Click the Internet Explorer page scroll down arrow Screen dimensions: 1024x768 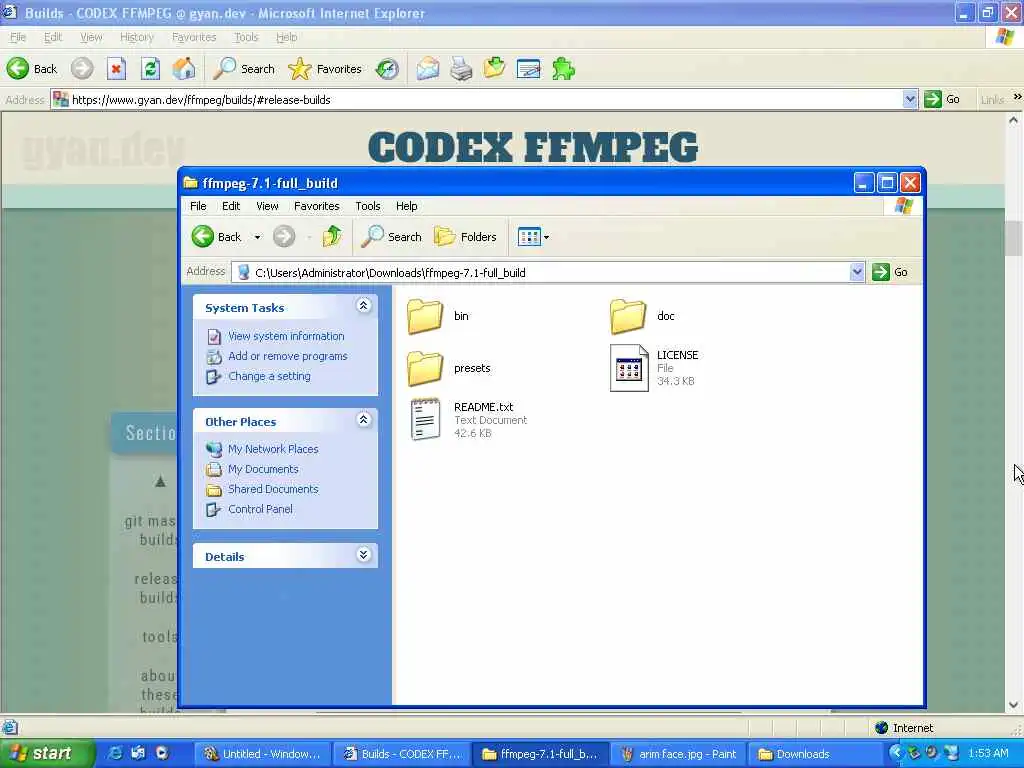point(1013,705)
